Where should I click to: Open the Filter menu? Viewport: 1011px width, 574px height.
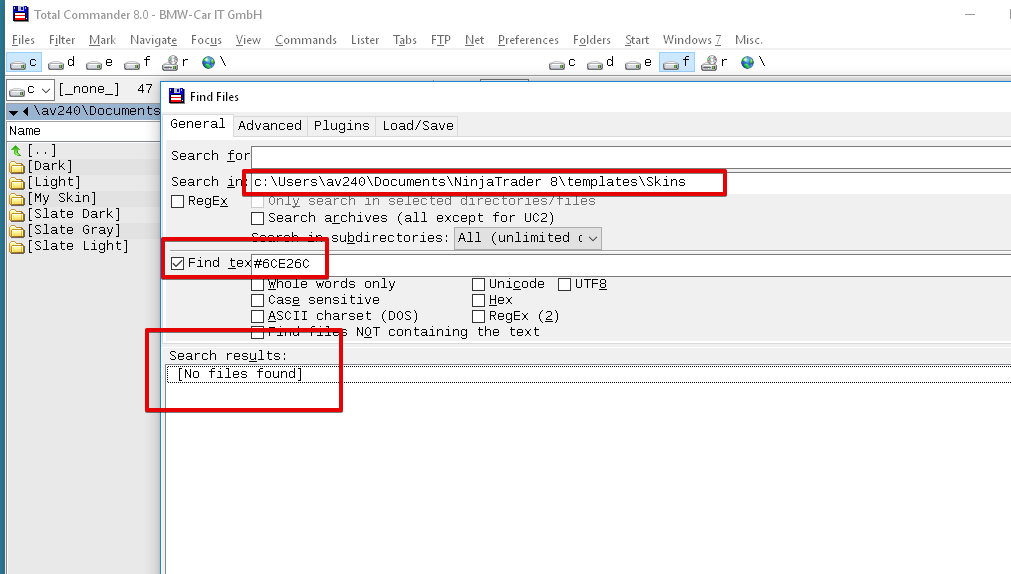[62, 40]
